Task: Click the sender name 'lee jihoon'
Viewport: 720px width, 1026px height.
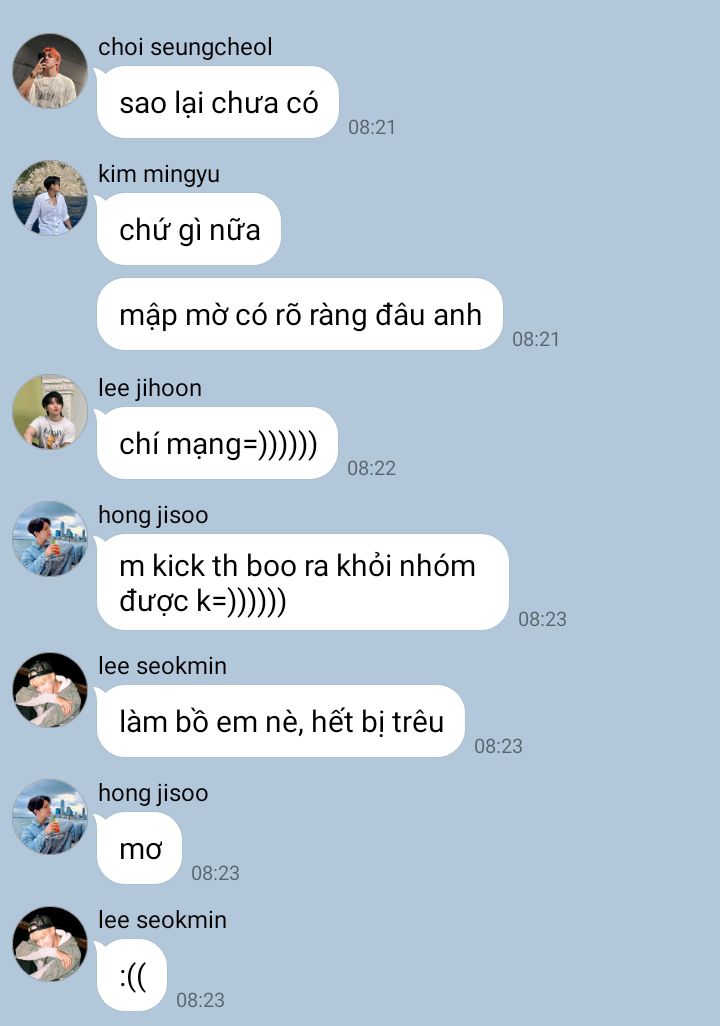Action: pyautogui.click(x=150, y=388)
